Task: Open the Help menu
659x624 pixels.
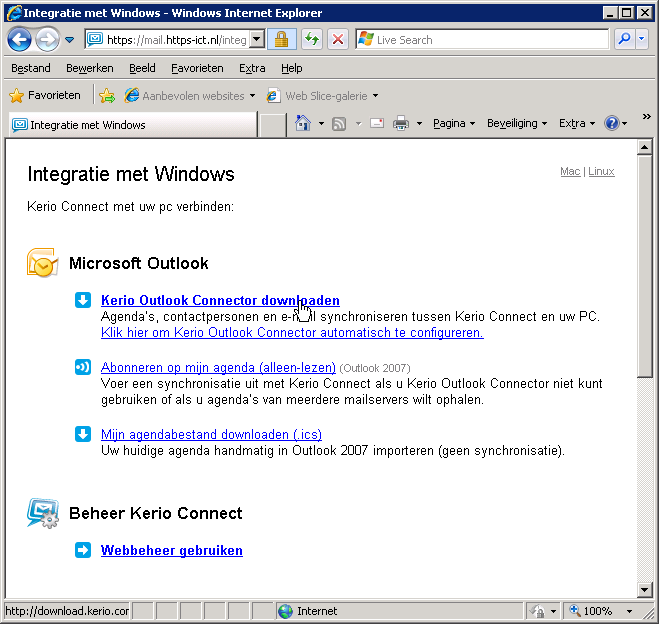Action: coord(292,68)
